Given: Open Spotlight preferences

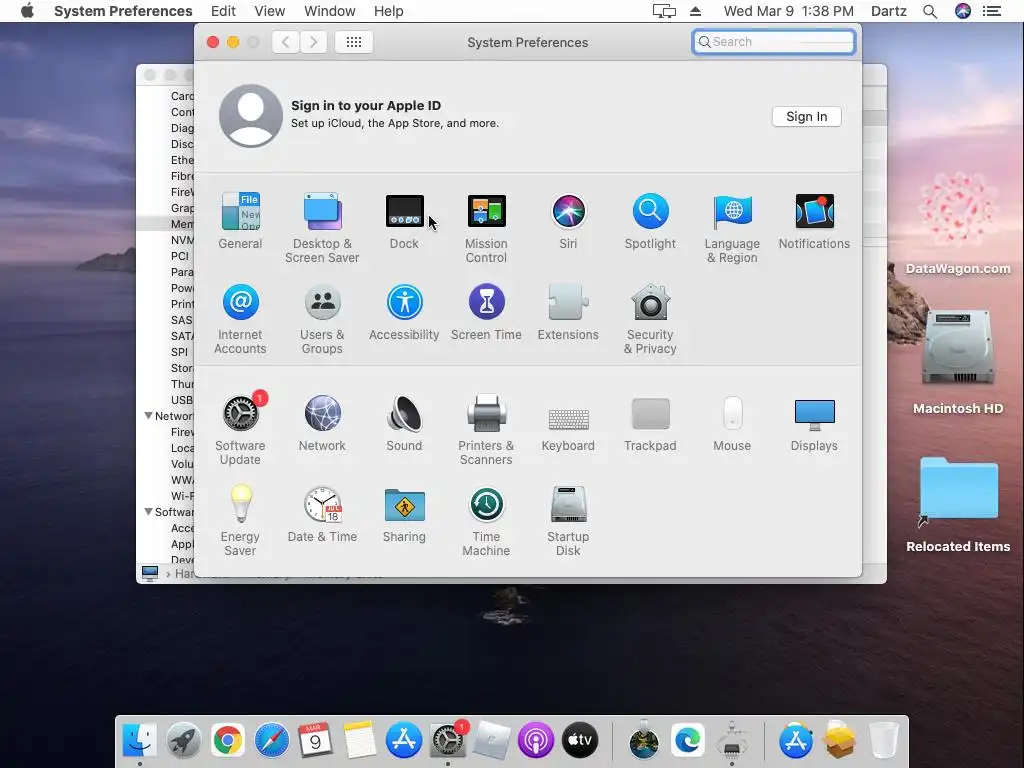Looking at the screenshot, I should (x=650, y=220).
